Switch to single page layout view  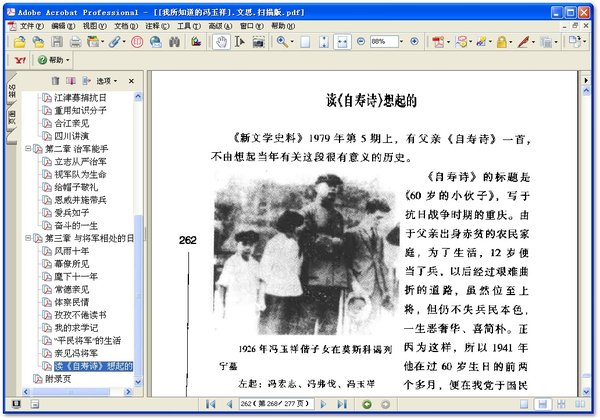click(x=524, y=404)
